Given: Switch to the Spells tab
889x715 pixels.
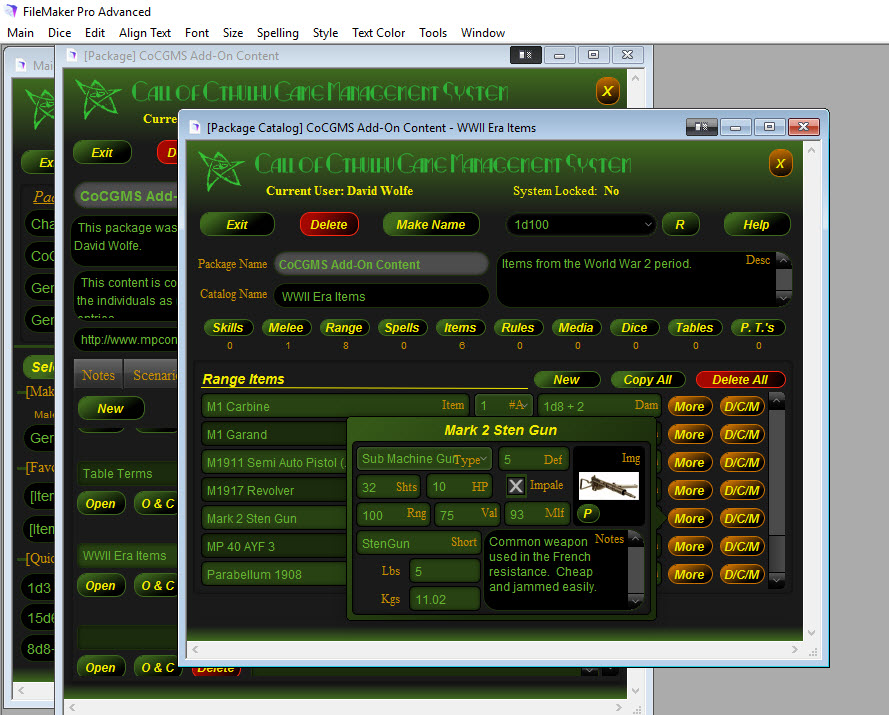Looking at the screenshot, I should point(402,328).
